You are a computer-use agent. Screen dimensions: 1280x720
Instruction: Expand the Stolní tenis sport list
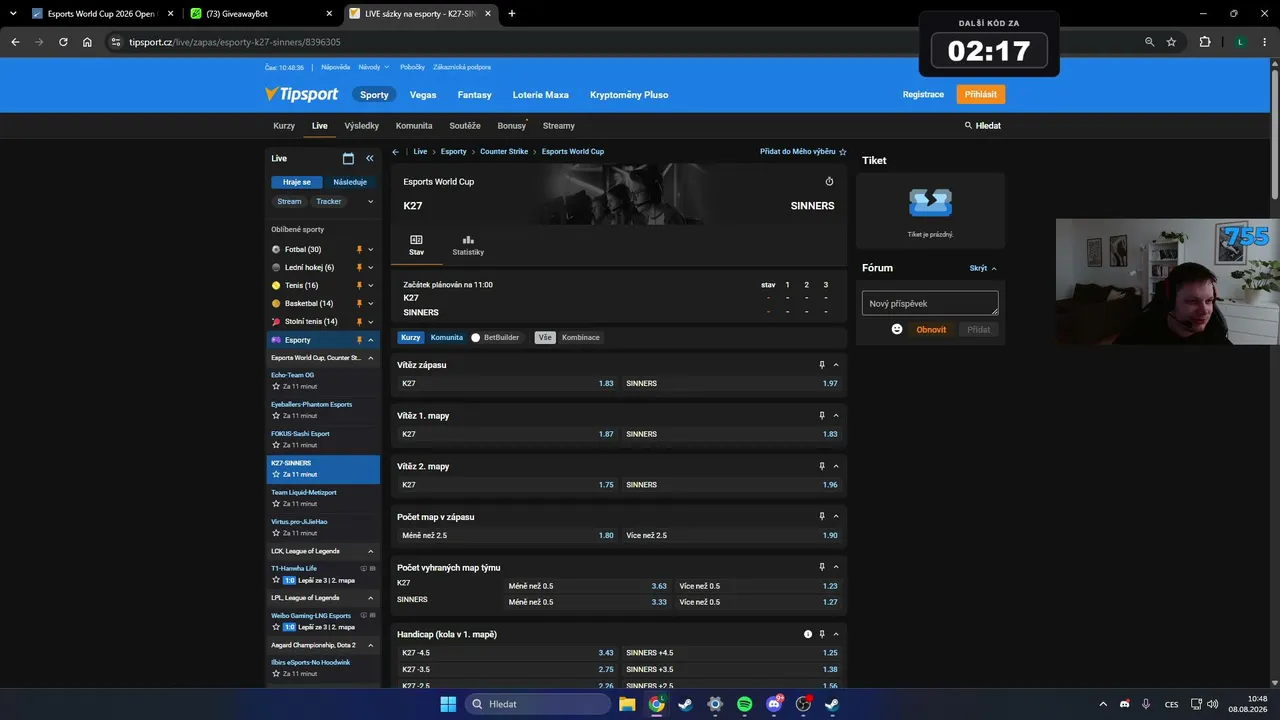pos(371,322)
